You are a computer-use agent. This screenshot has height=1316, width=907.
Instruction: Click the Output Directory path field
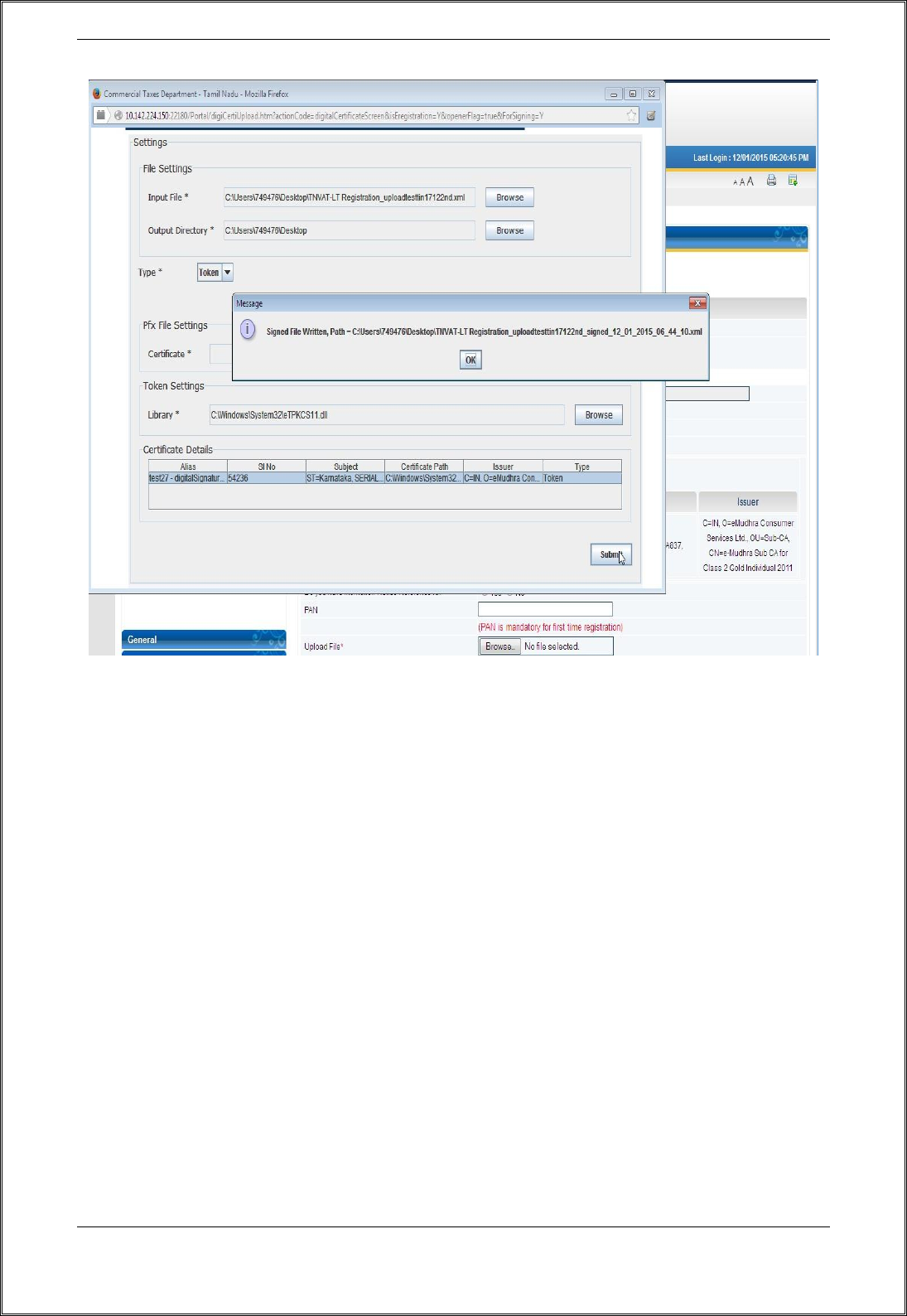coord(349,230)
